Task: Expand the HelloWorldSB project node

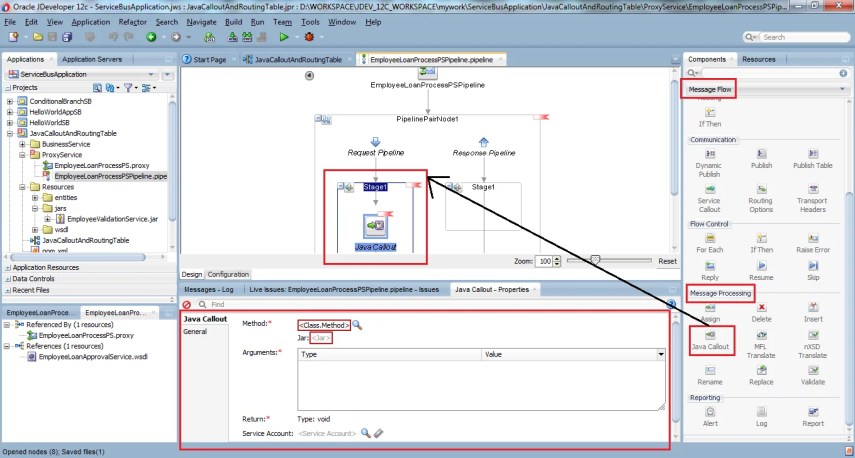Action: point(10,123)
